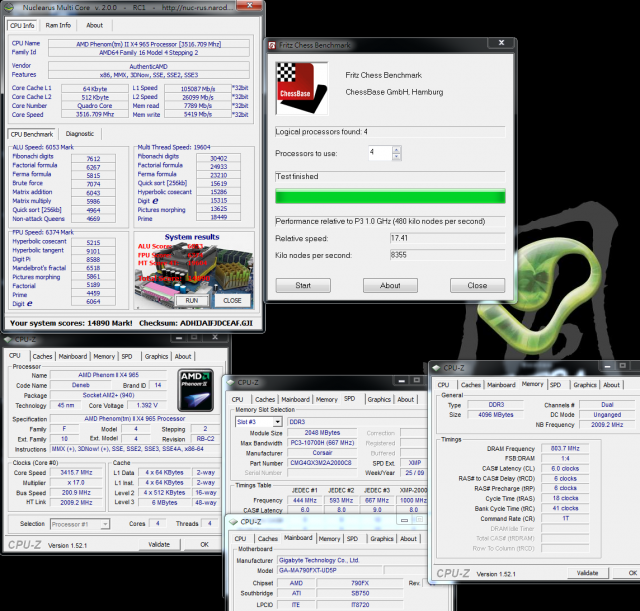Click the ChessBase logo image

click(302, 89)
